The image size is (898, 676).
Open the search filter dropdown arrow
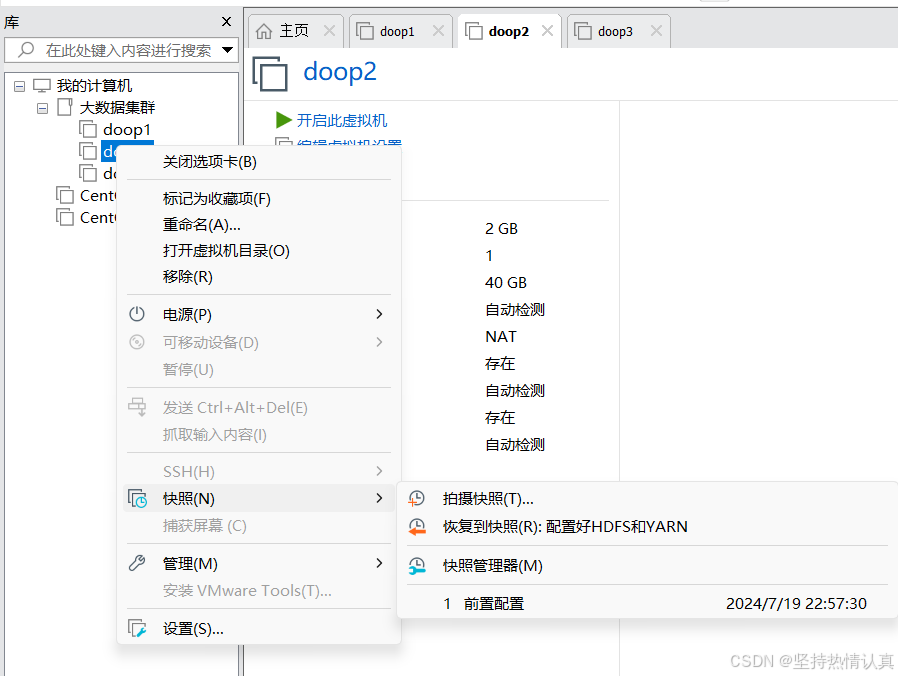point(227,50)
